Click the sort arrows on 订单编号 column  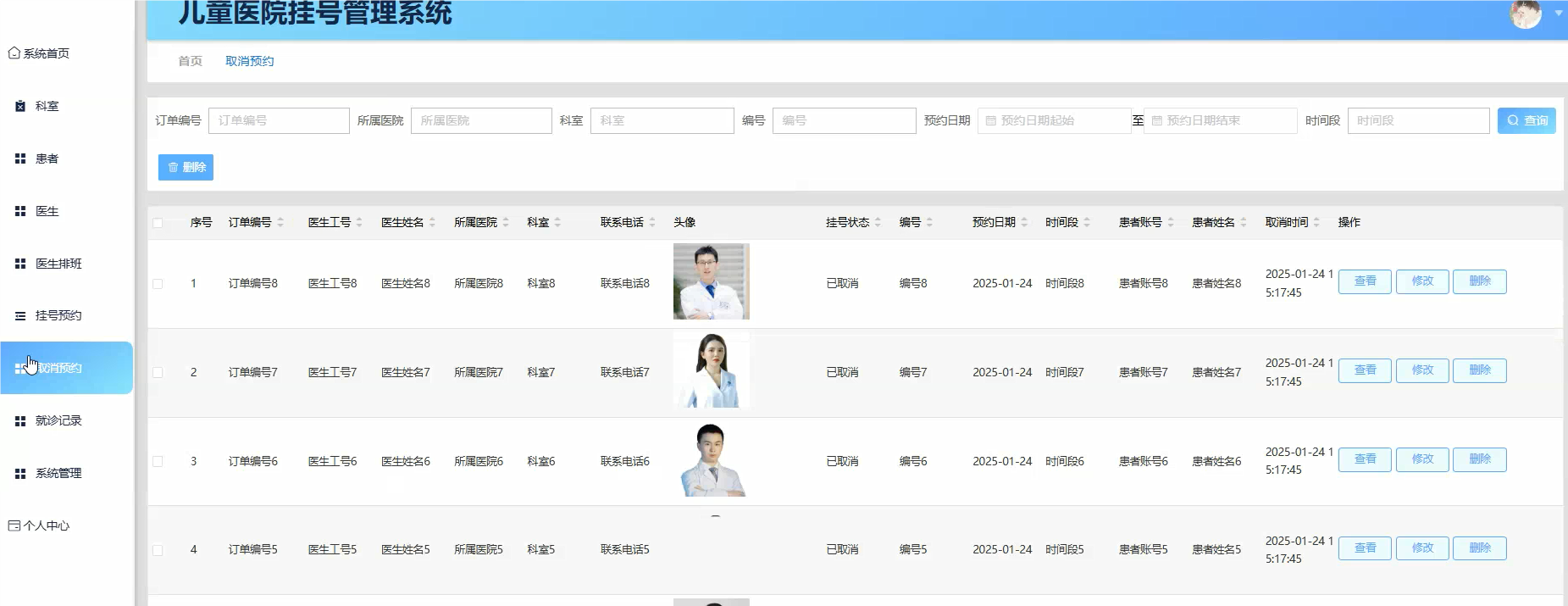[x=280, y=223]
